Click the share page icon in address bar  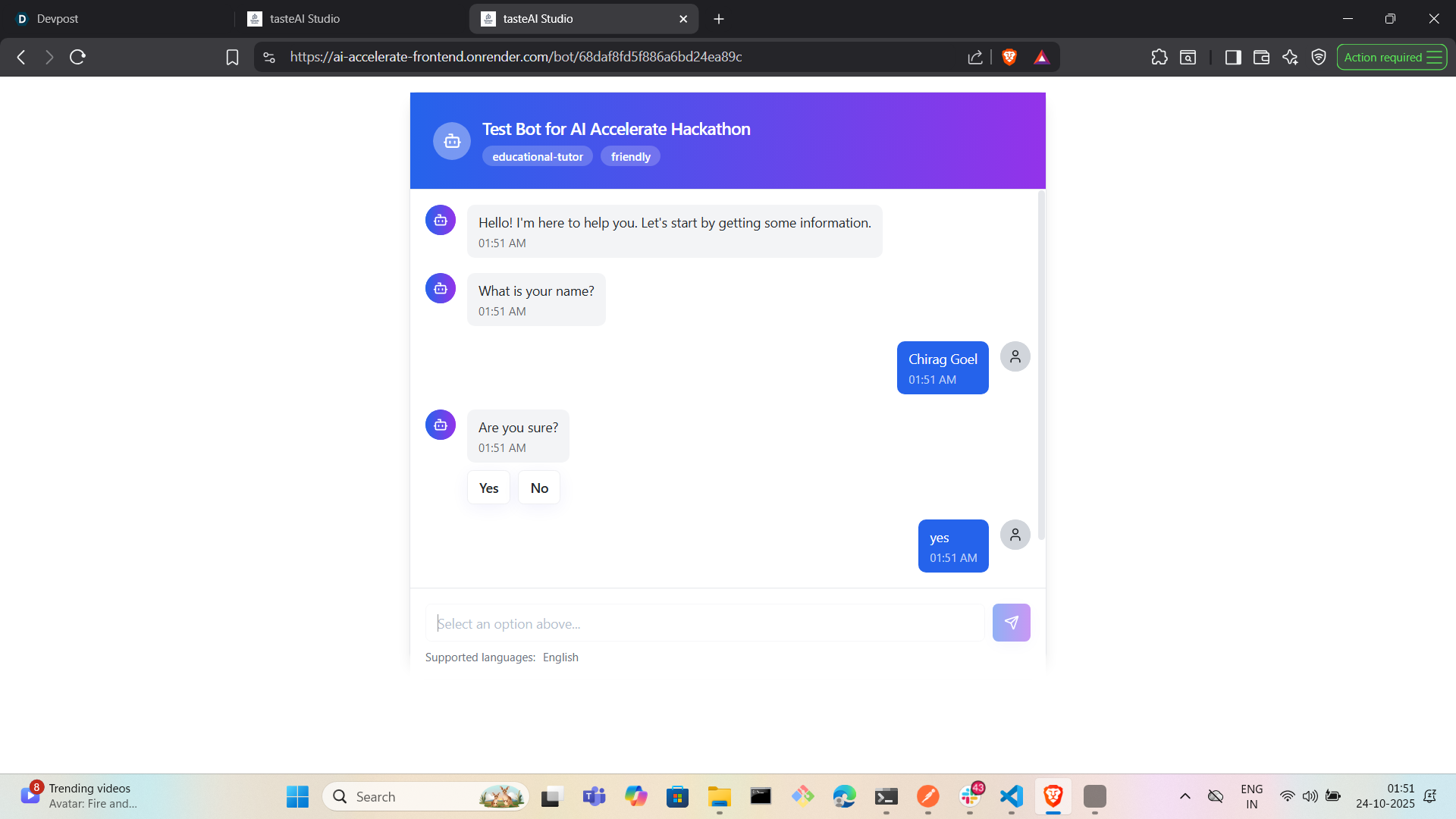[975, 57]
